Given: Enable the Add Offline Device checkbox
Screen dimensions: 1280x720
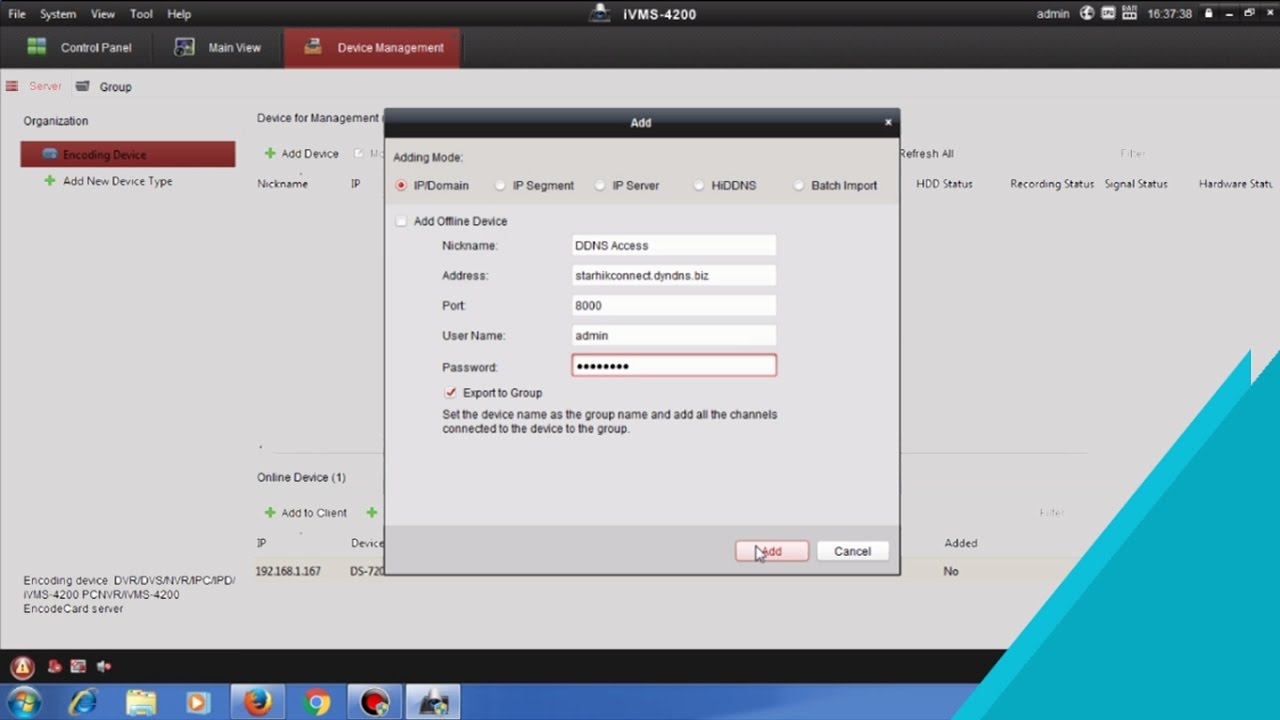Looking at the screenshot, I should [x=402, y=221].
